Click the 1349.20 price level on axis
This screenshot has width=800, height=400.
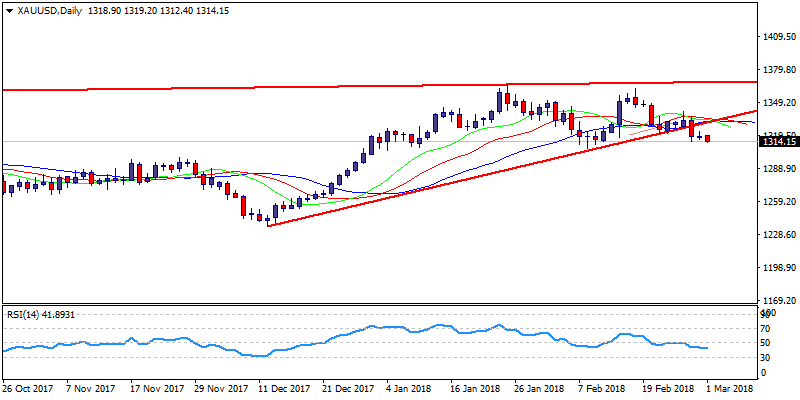[777, 103]
